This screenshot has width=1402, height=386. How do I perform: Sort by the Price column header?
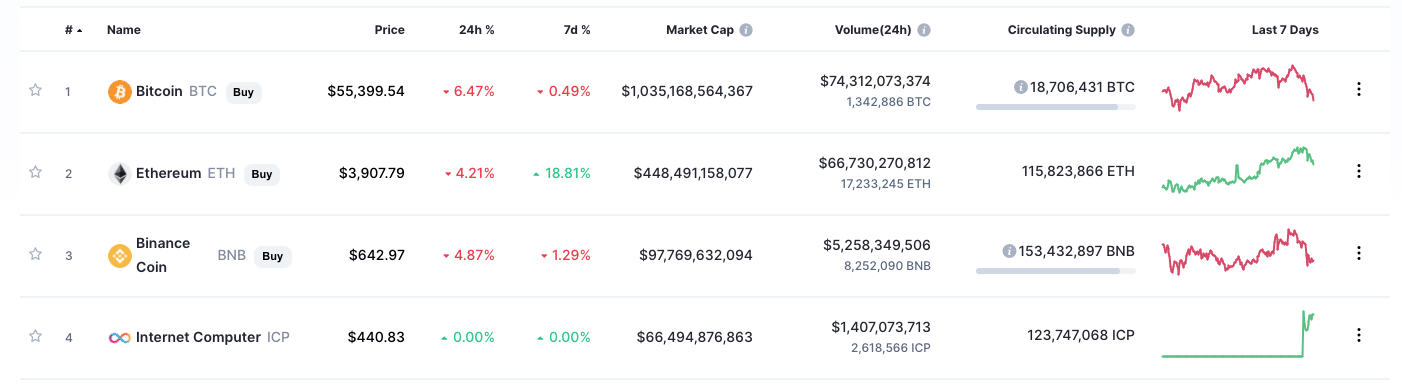tap(389, 30)
